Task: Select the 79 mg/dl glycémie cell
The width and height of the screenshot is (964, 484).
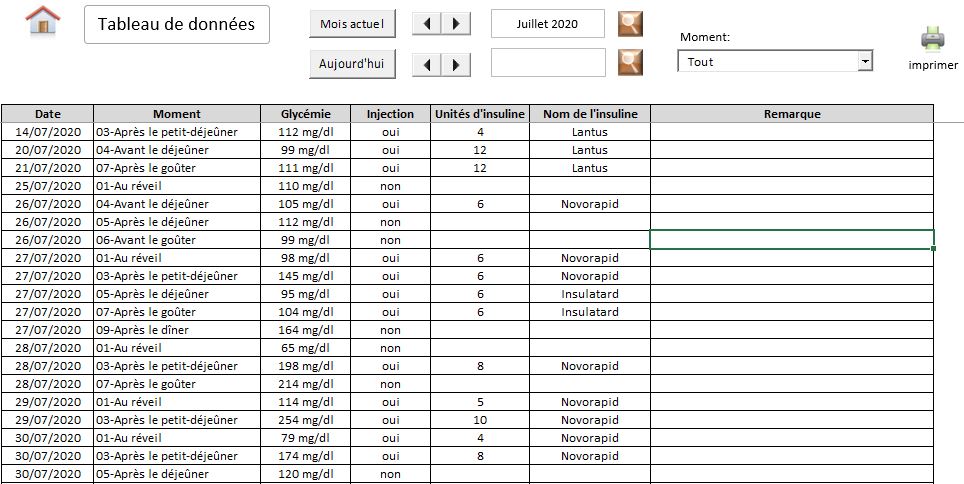Action: coord(306,438)
